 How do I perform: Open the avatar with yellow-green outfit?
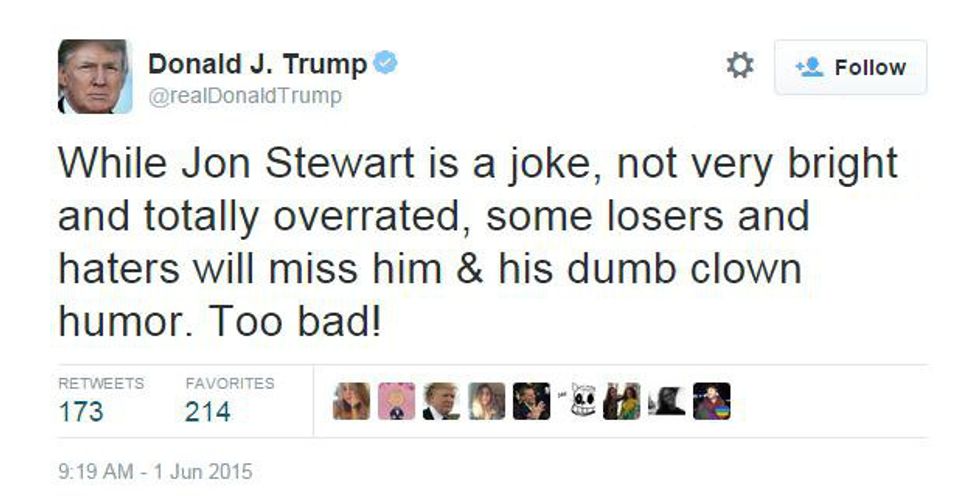tap(622, 401)
